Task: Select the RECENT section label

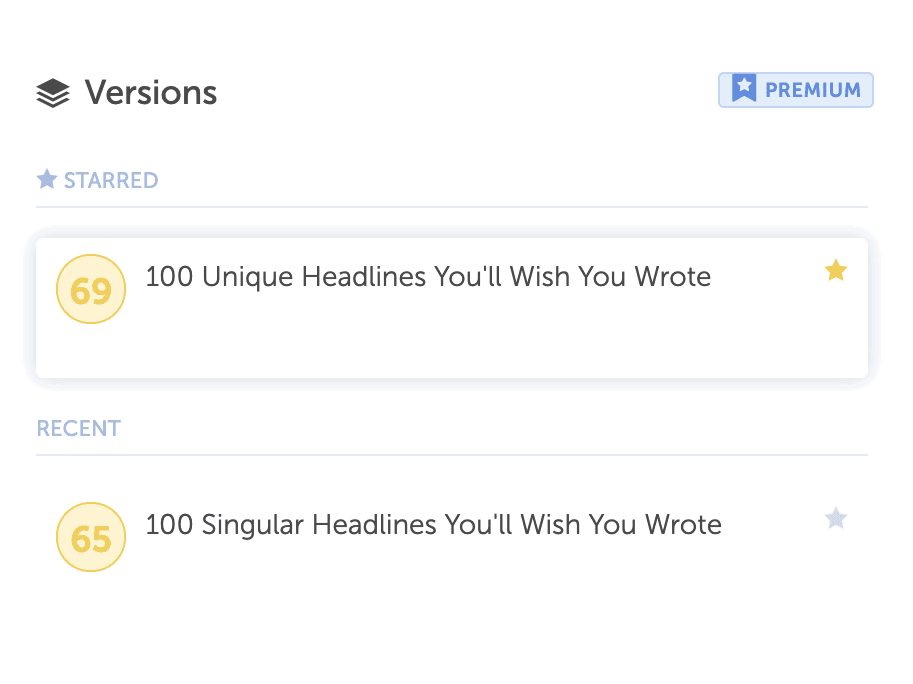Action: click(79, 428)
